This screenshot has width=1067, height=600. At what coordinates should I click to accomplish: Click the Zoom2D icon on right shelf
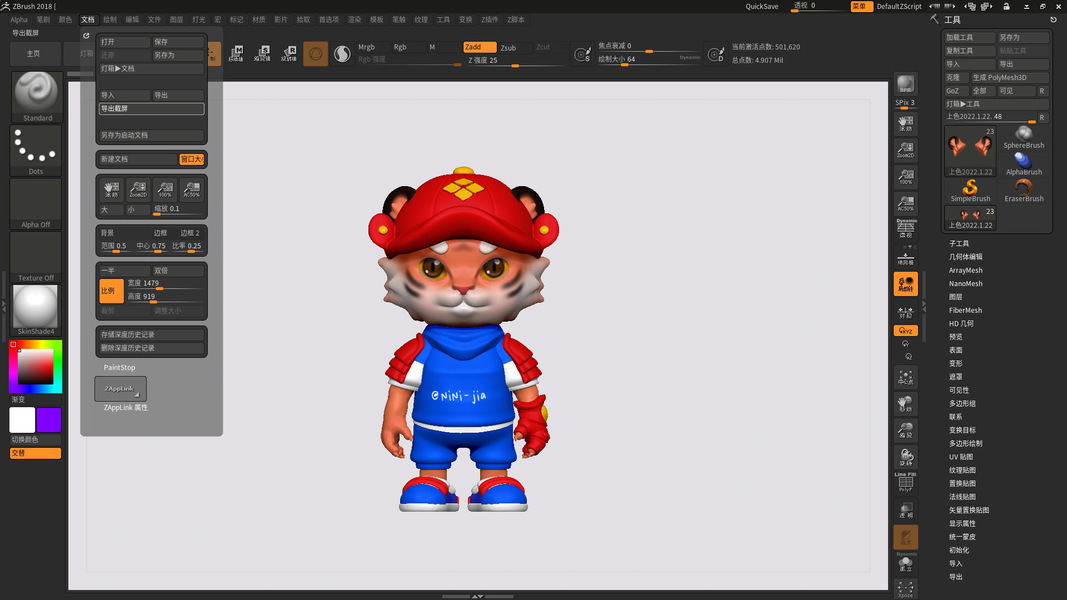pos(905,150)
